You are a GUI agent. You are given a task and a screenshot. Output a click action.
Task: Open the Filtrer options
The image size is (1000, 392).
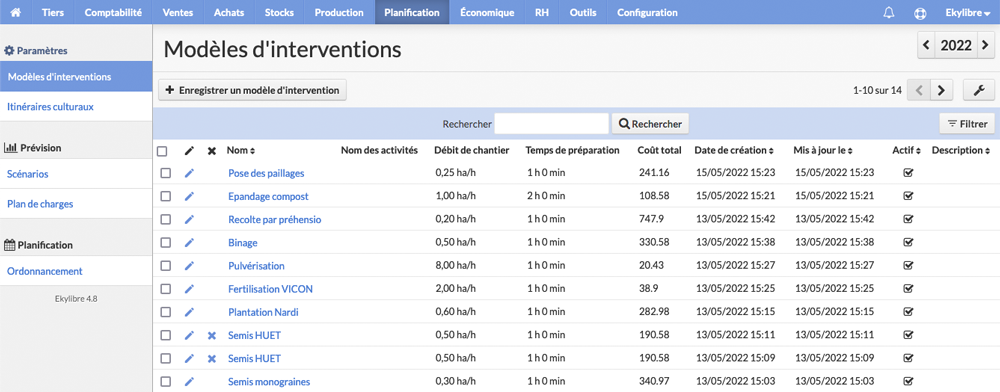pyautogui.click(x=967, y=124)
